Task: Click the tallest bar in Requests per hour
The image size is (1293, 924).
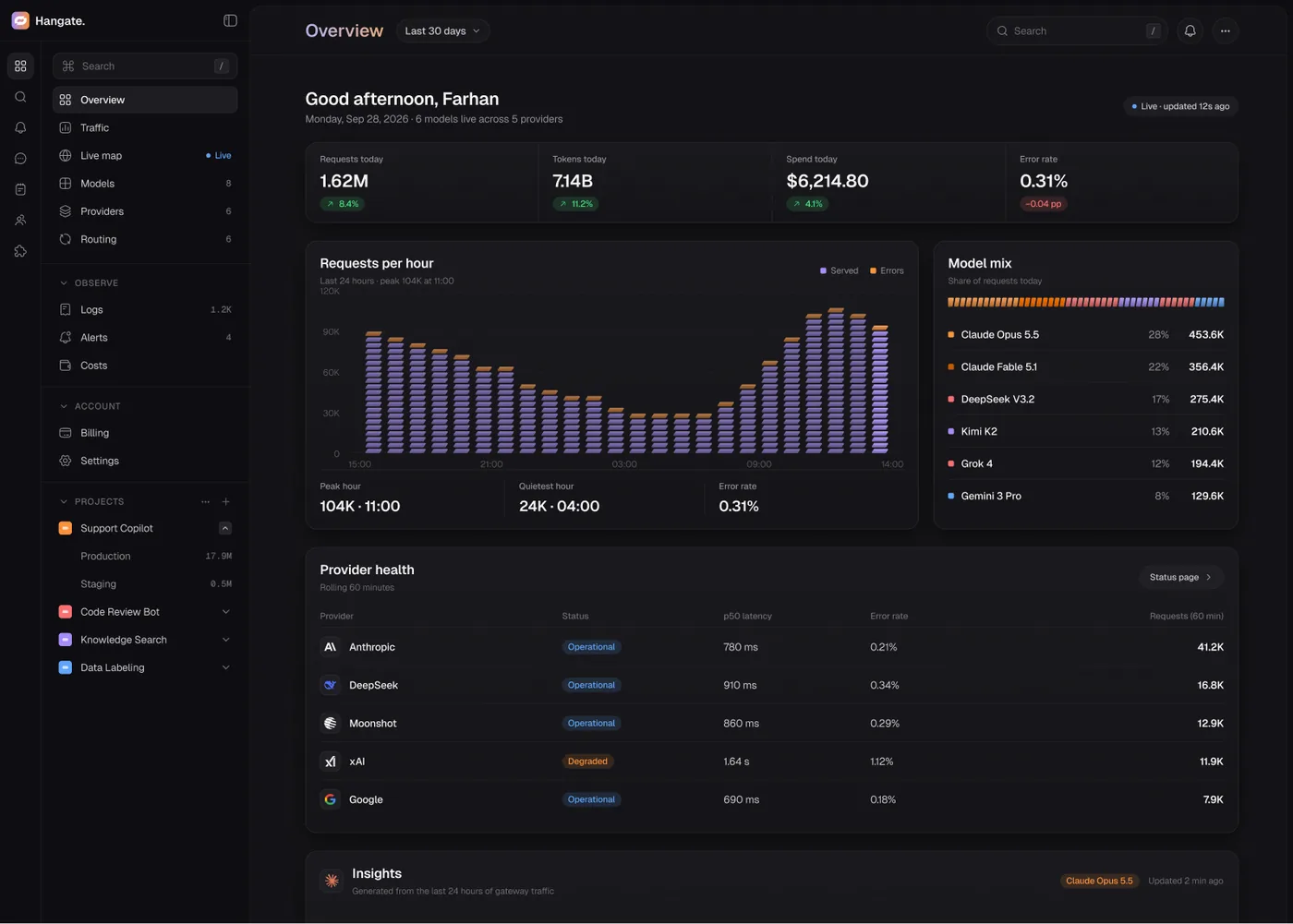Action: 836,380
